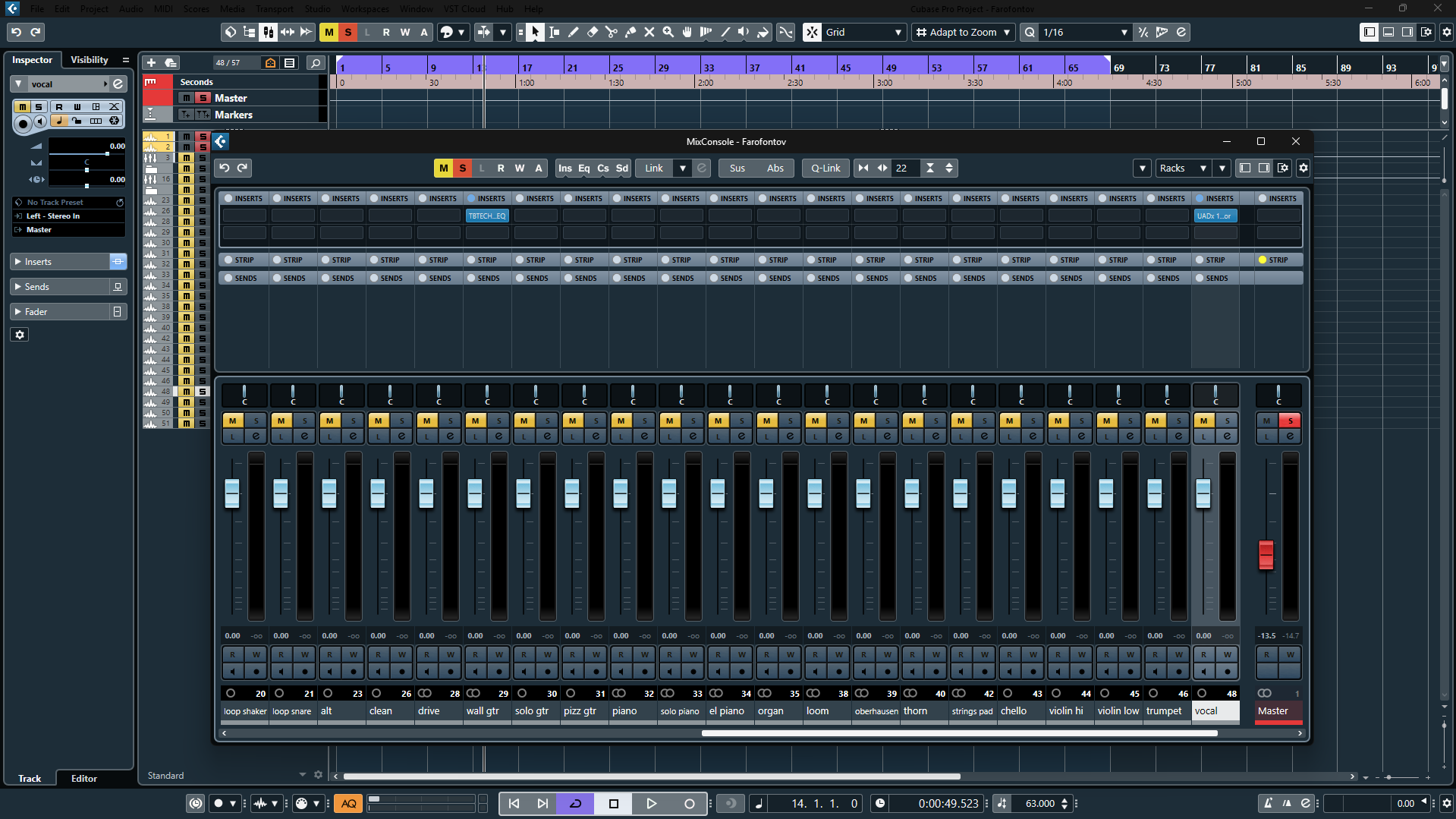
Task: Toggle AQ auto quantize in transport
Action: pos(349,803)
